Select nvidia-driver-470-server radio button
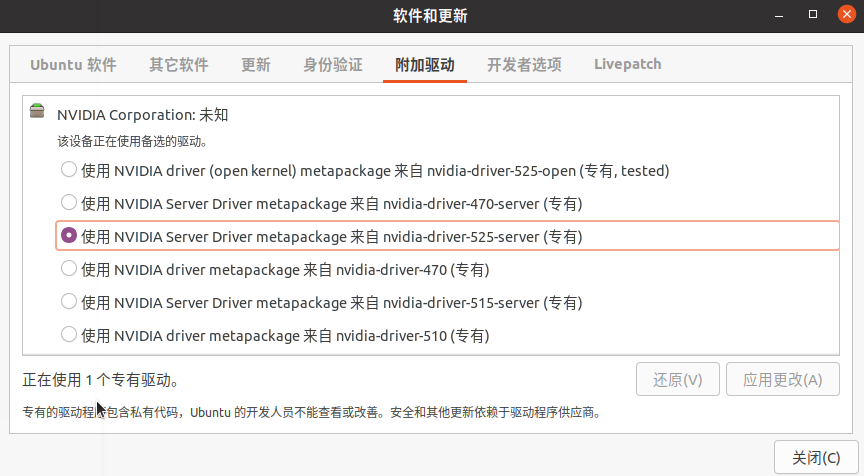The width and height of the screenshot is (864, 476). (x=69, y=202)
